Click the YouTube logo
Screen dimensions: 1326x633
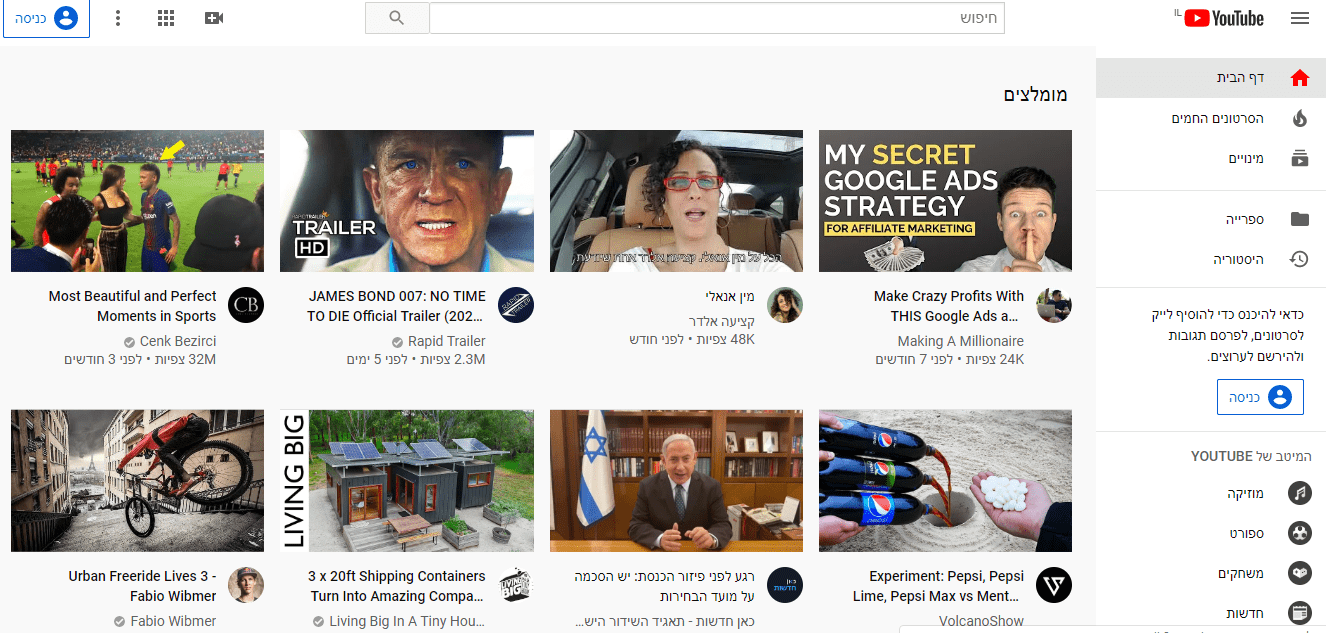pyautogui.click(x=1224, y=18)
